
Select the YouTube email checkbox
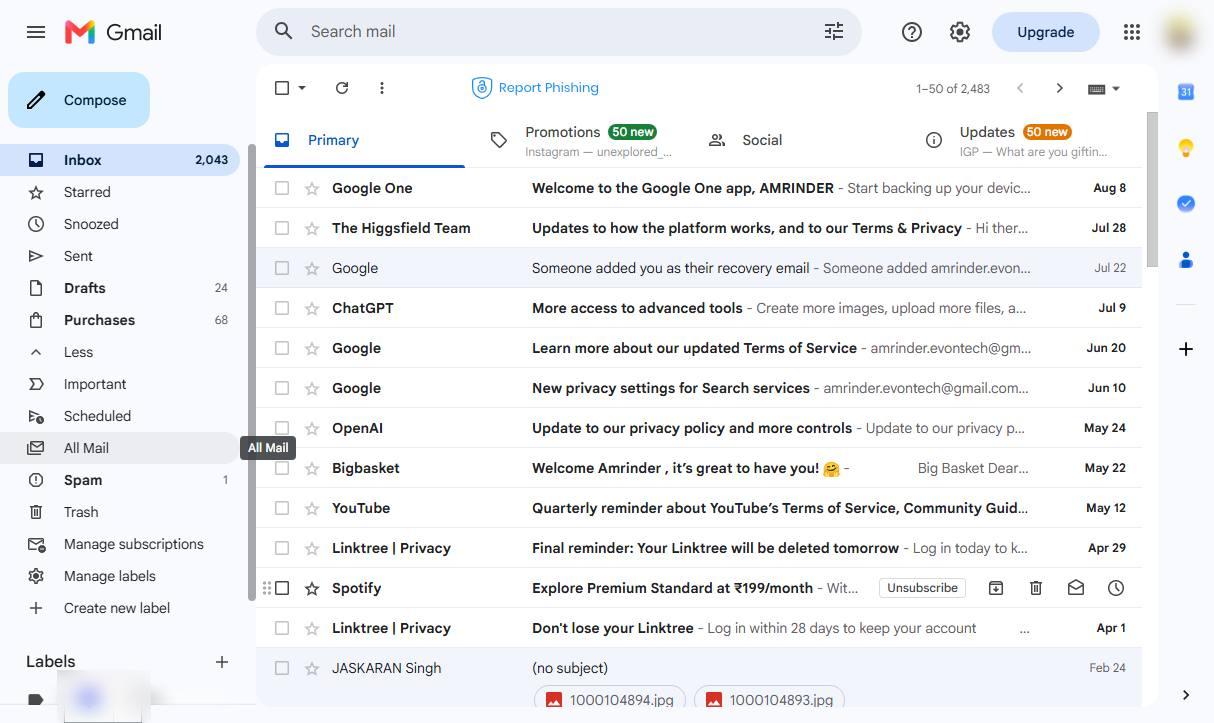pyautogui.click(x=282, y=508)
